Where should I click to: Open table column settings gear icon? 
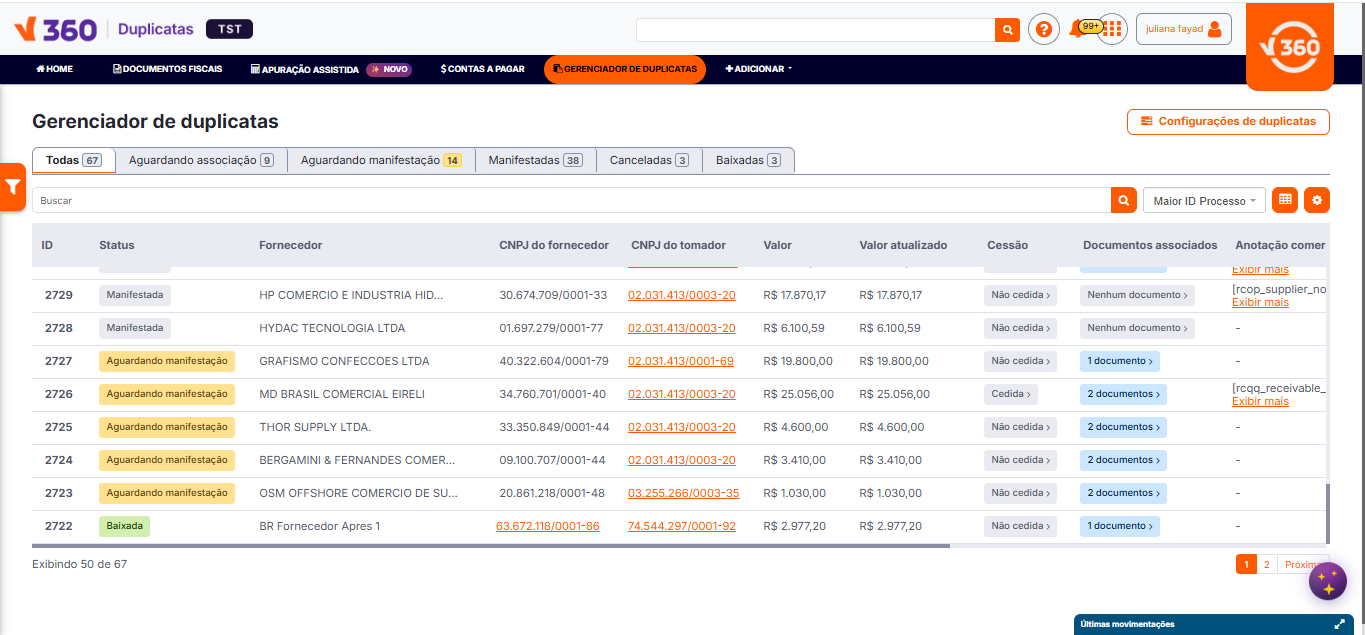coord(1317,200)
